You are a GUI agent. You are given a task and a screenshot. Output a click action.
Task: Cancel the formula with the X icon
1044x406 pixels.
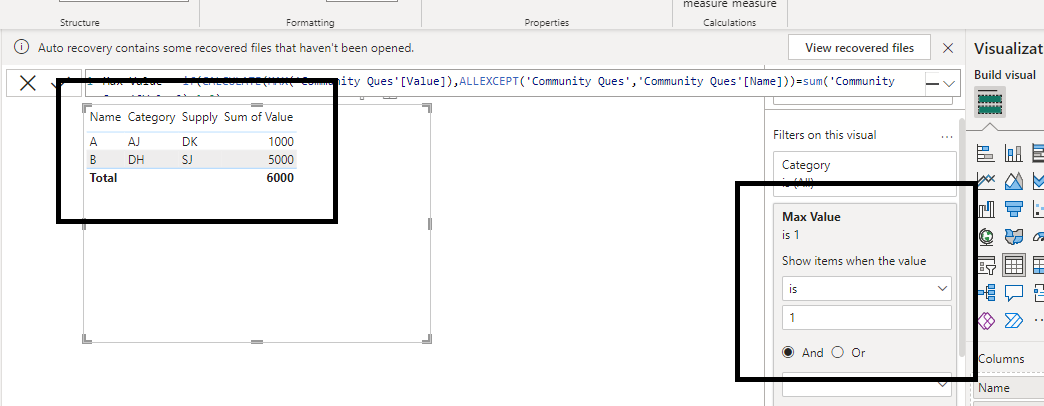pos(28,83)
